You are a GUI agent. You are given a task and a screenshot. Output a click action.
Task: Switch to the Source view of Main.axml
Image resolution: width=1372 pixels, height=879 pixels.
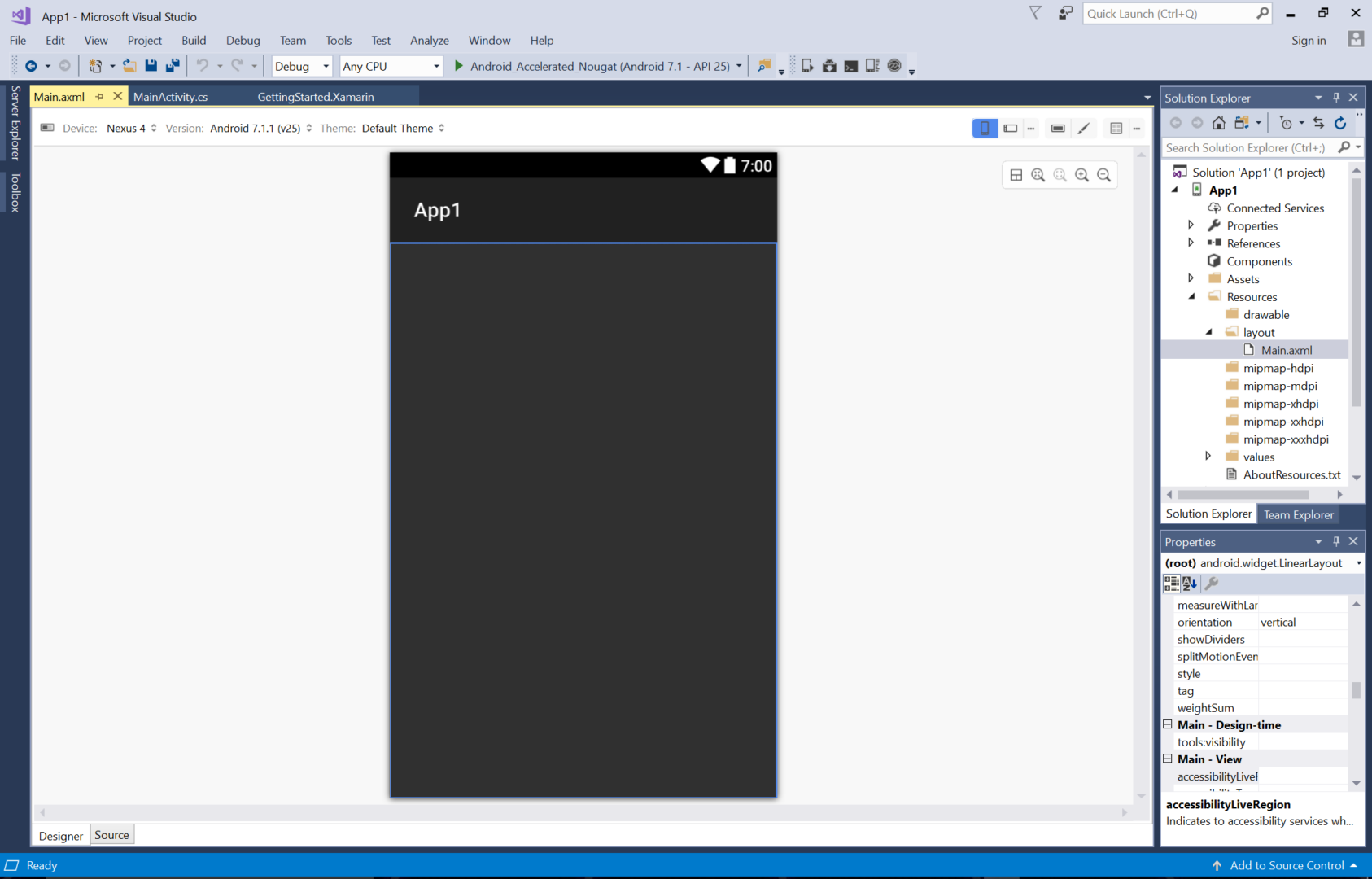pos(111,834)
